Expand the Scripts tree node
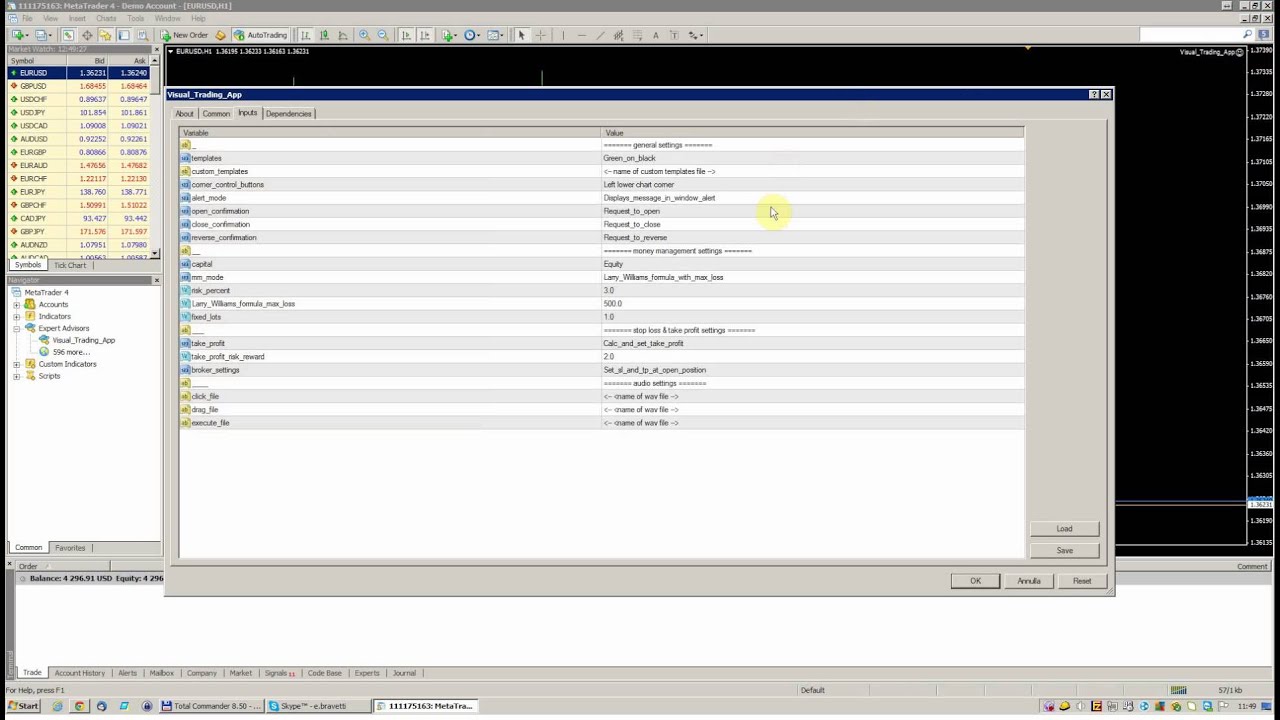This screenshot has width=1280, height=720. pos(17,376)
